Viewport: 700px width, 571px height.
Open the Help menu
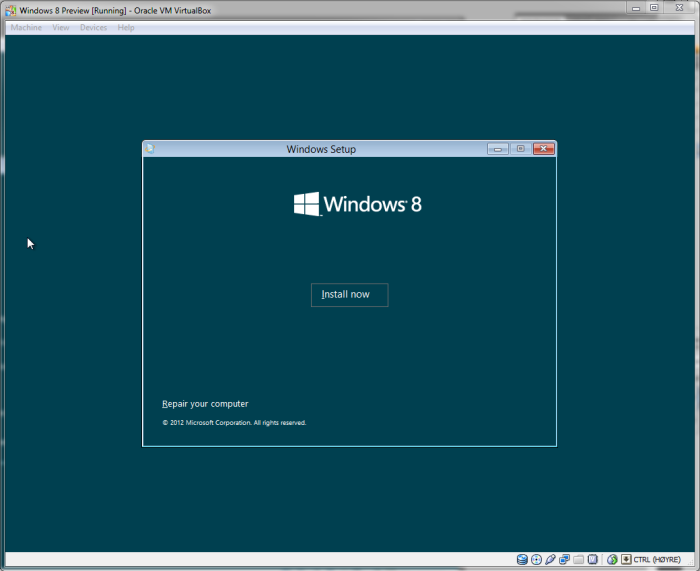(126, 27)
